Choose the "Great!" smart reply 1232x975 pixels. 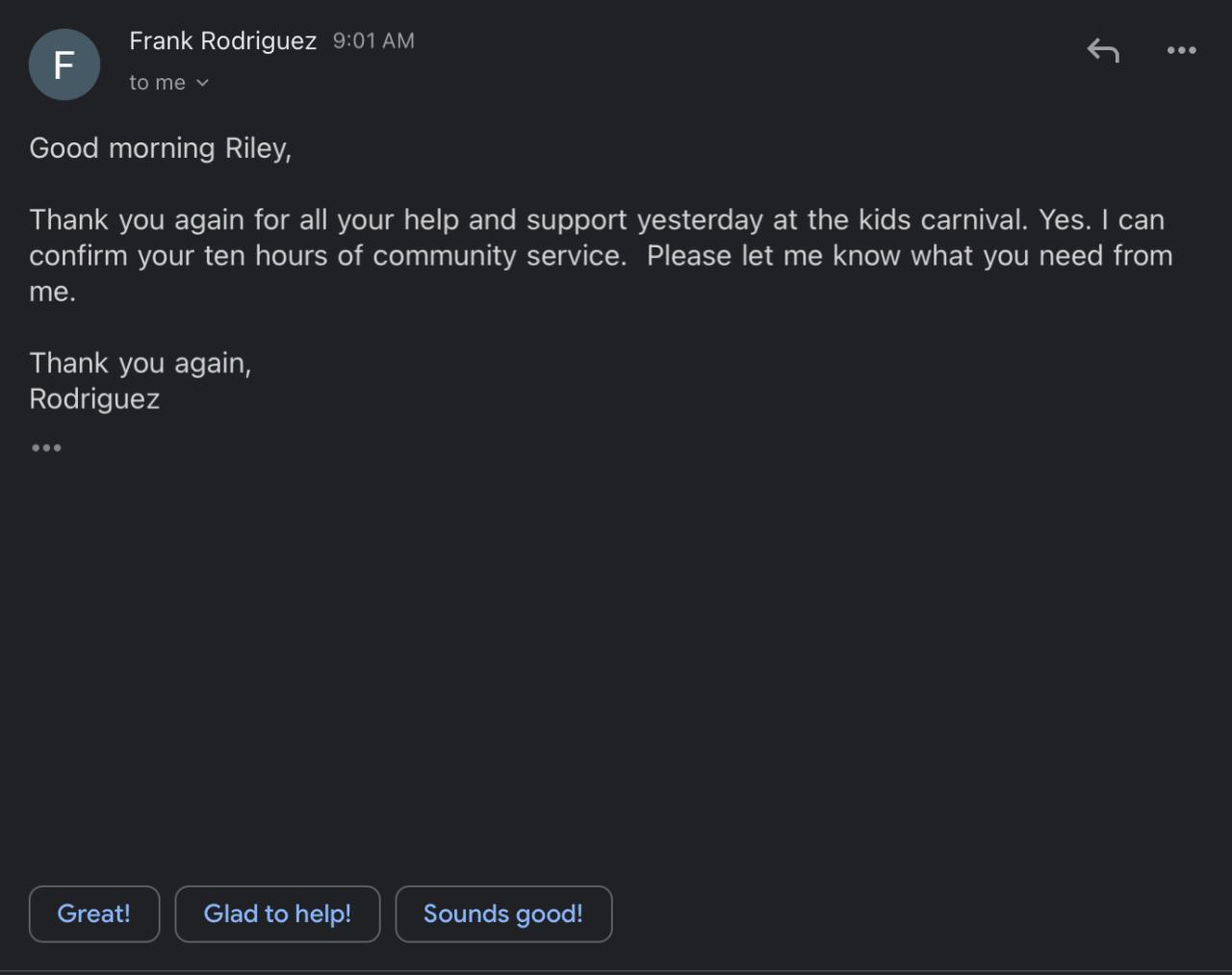tap(94, 913)
